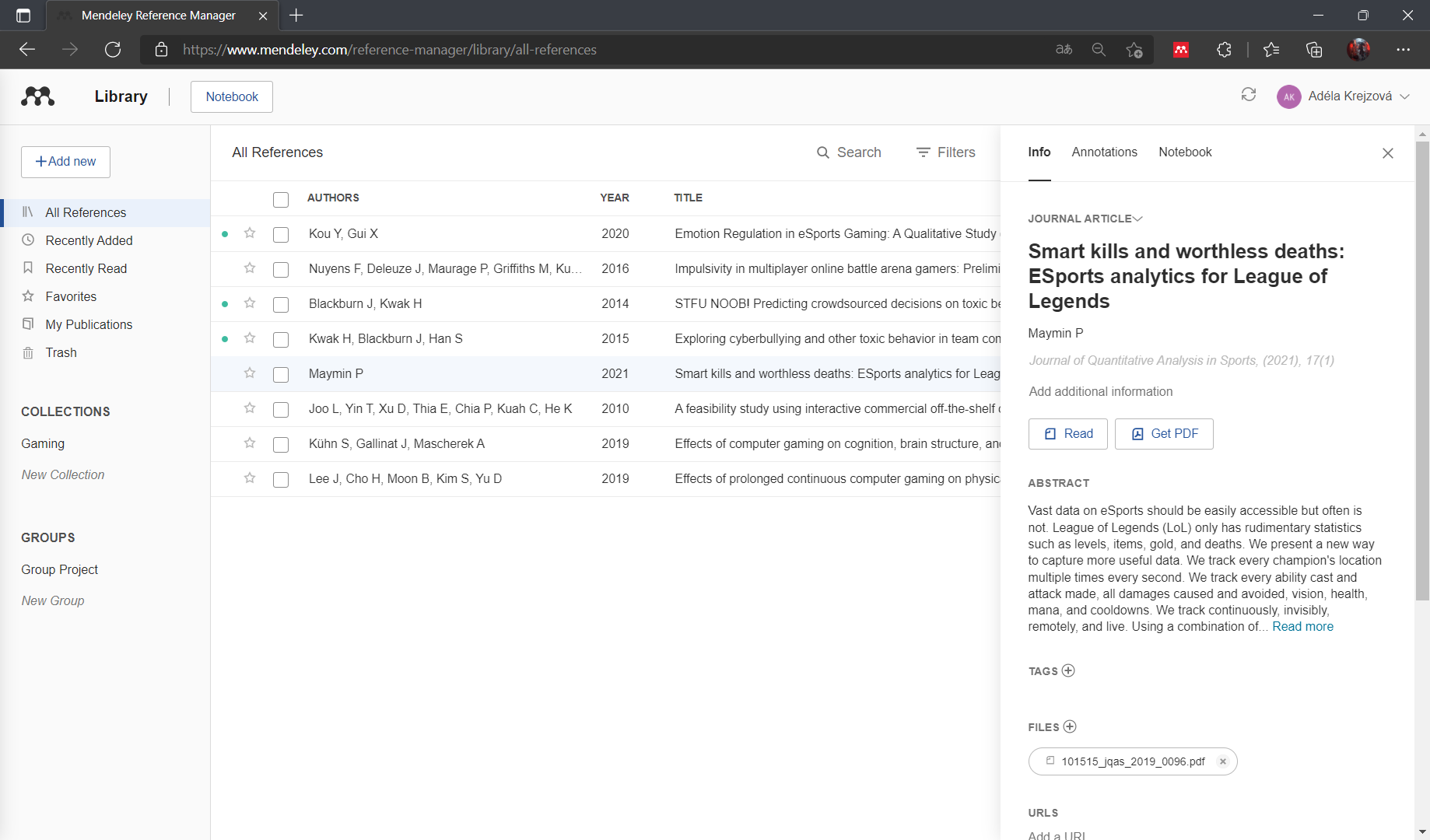Viewport: 1430px width, 840px height.
Task: Expand the Journal Article type dropdown
Action: tap(1085, 219)
